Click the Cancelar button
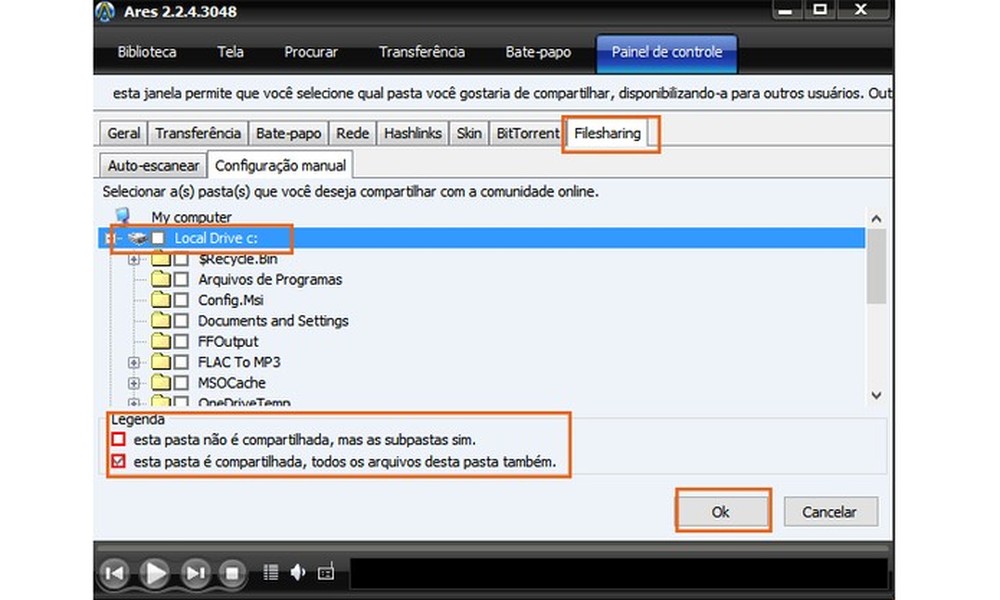The height and width of the screenshot is (600, 1000). point(831,511)
